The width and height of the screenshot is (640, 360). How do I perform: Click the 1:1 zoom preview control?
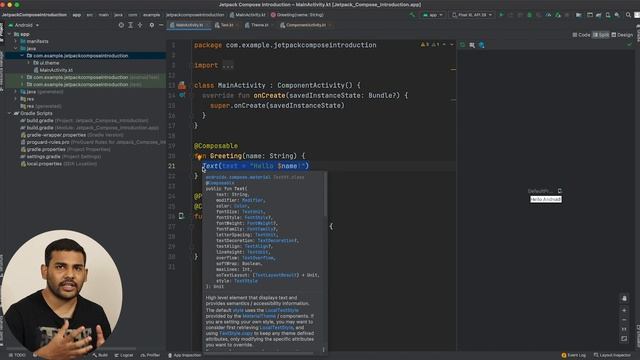tap(624, 329)
